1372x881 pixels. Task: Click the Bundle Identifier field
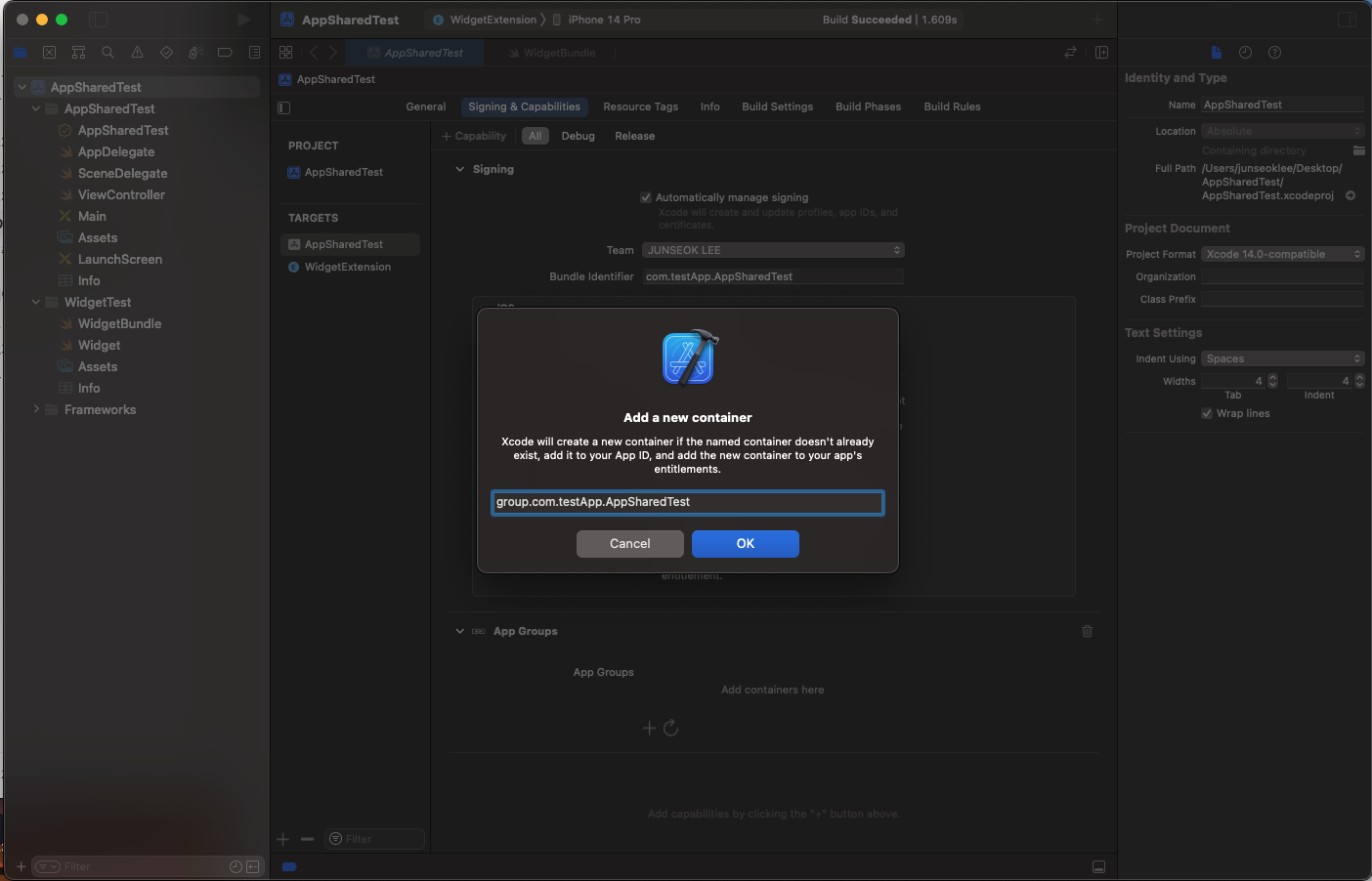click(773, 276)
